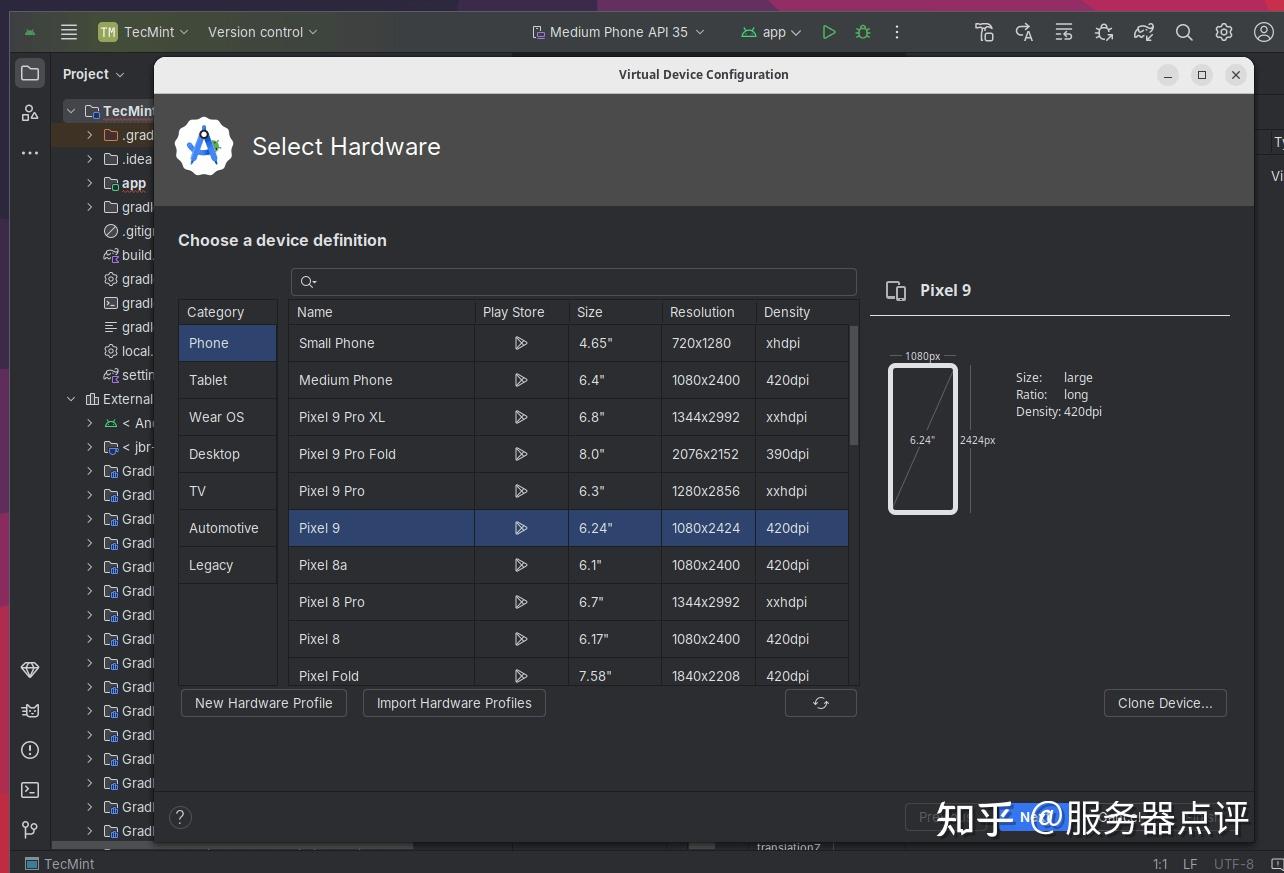Click the device search field
Image resolution: width=1284 pixels, height=873 pixels.
(574, 281)
